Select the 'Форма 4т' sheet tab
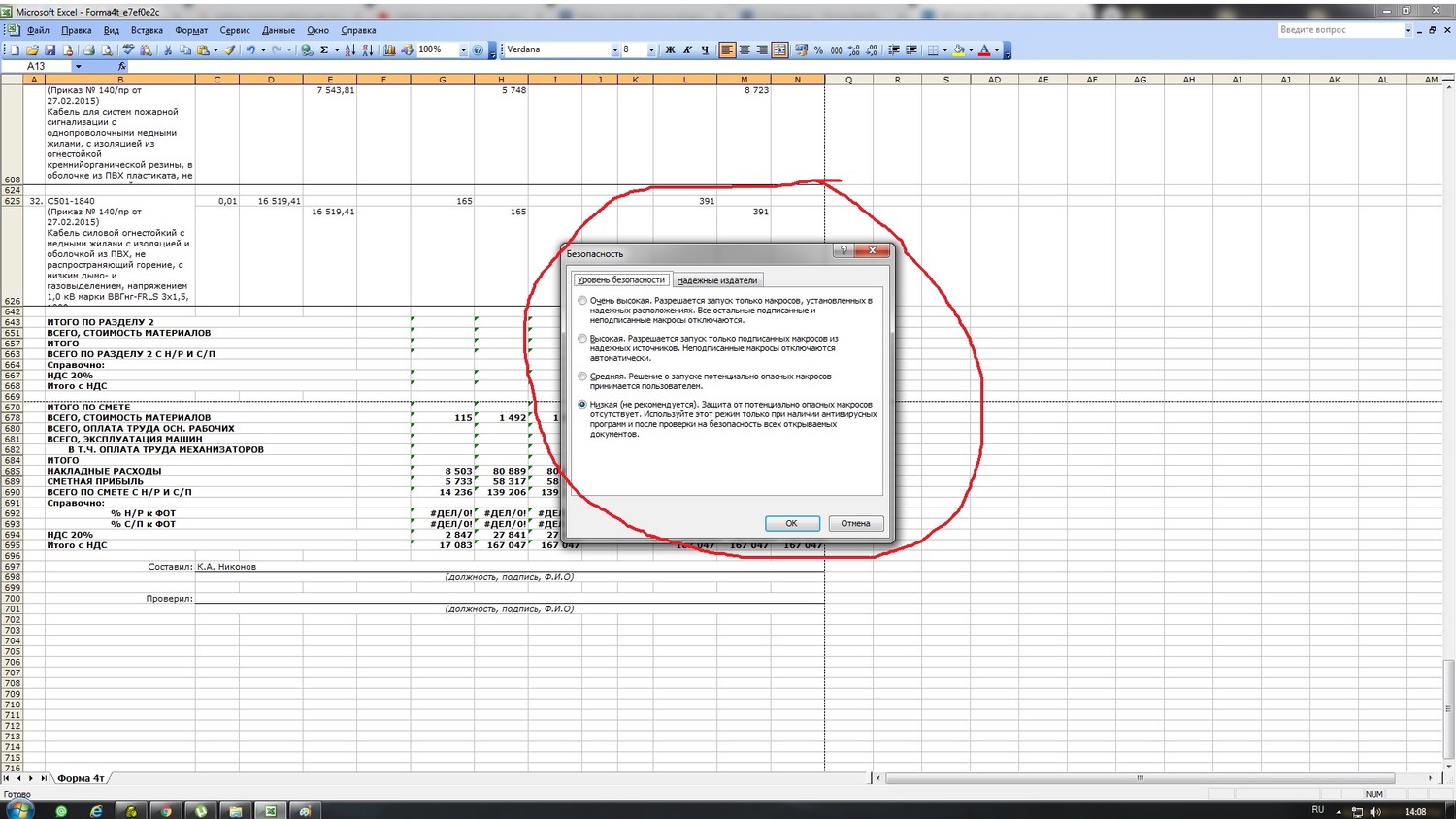 tap(81, 778)
